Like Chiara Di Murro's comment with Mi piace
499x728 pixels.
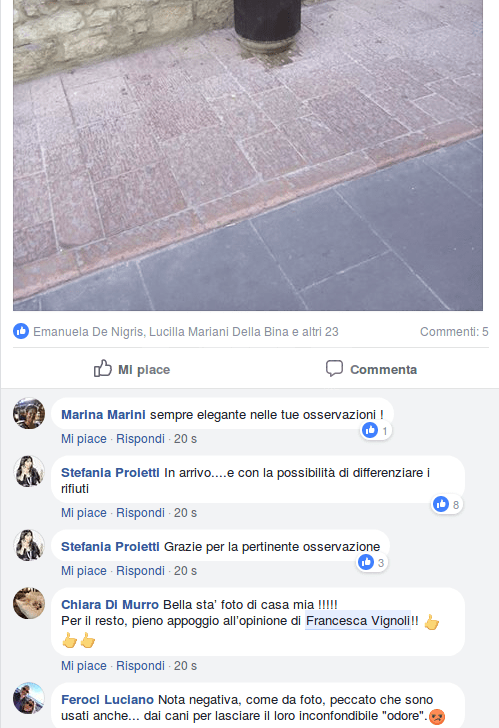(x=84, y=666)
